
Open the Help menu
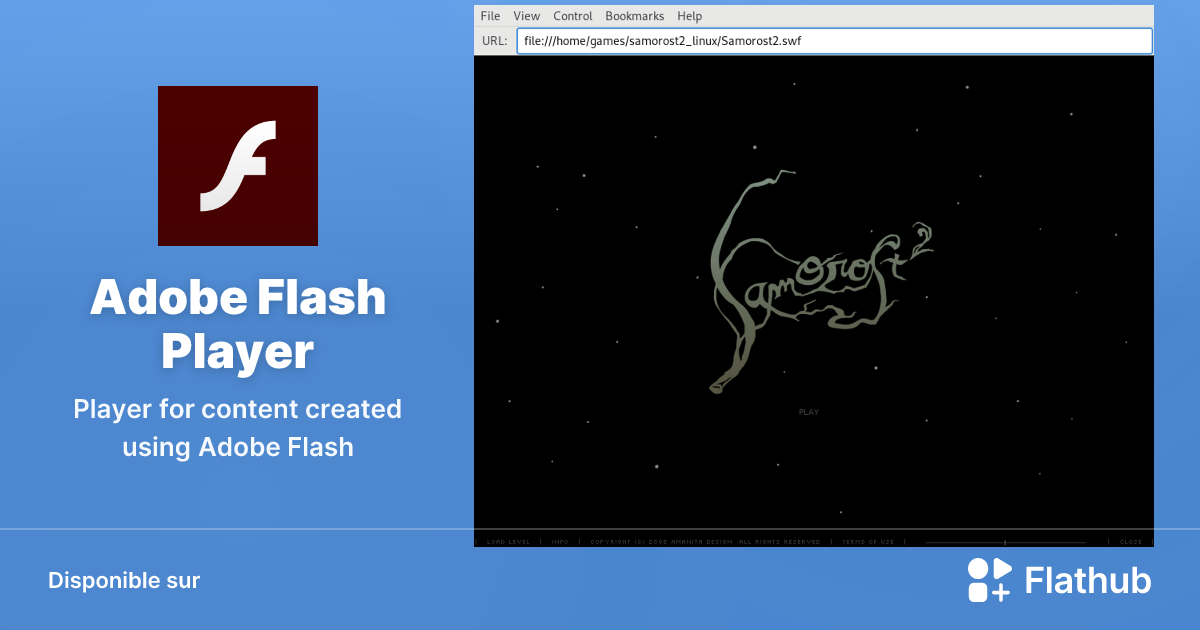click(x=689, y=15)
